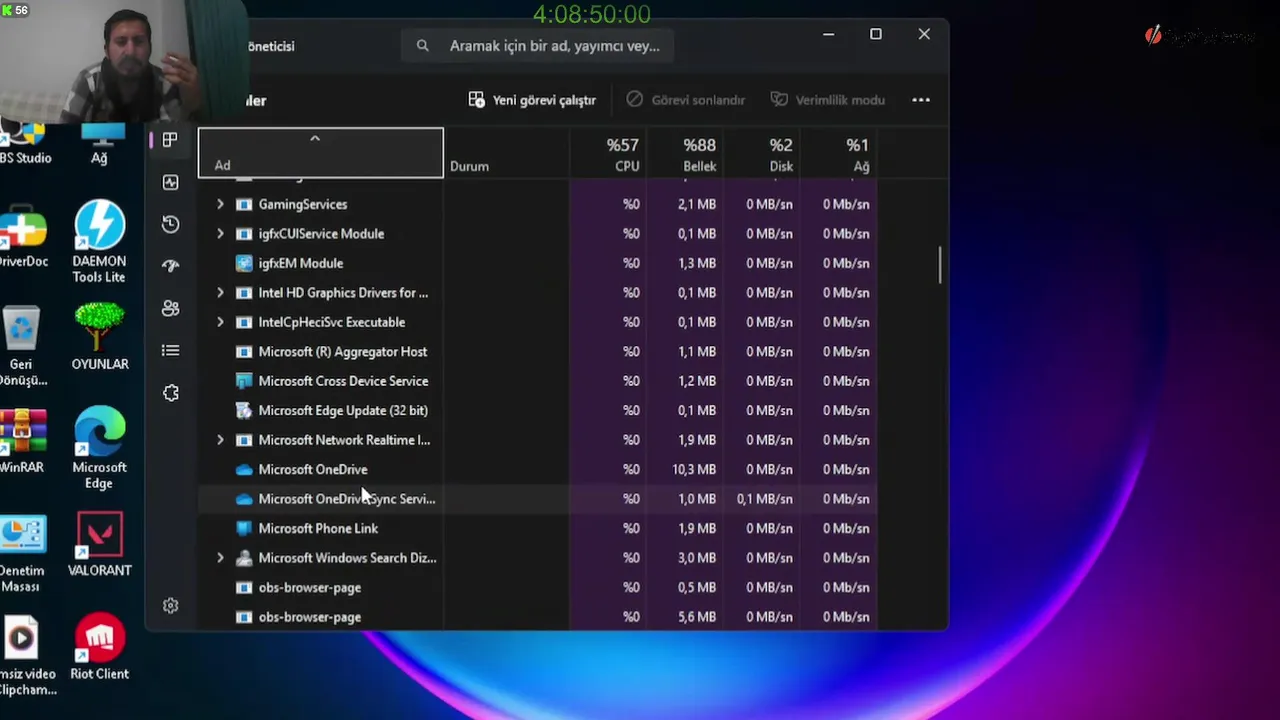1280x720 pixels.
Task: Click Görevi sonlandır button
Action: [686, 100]
